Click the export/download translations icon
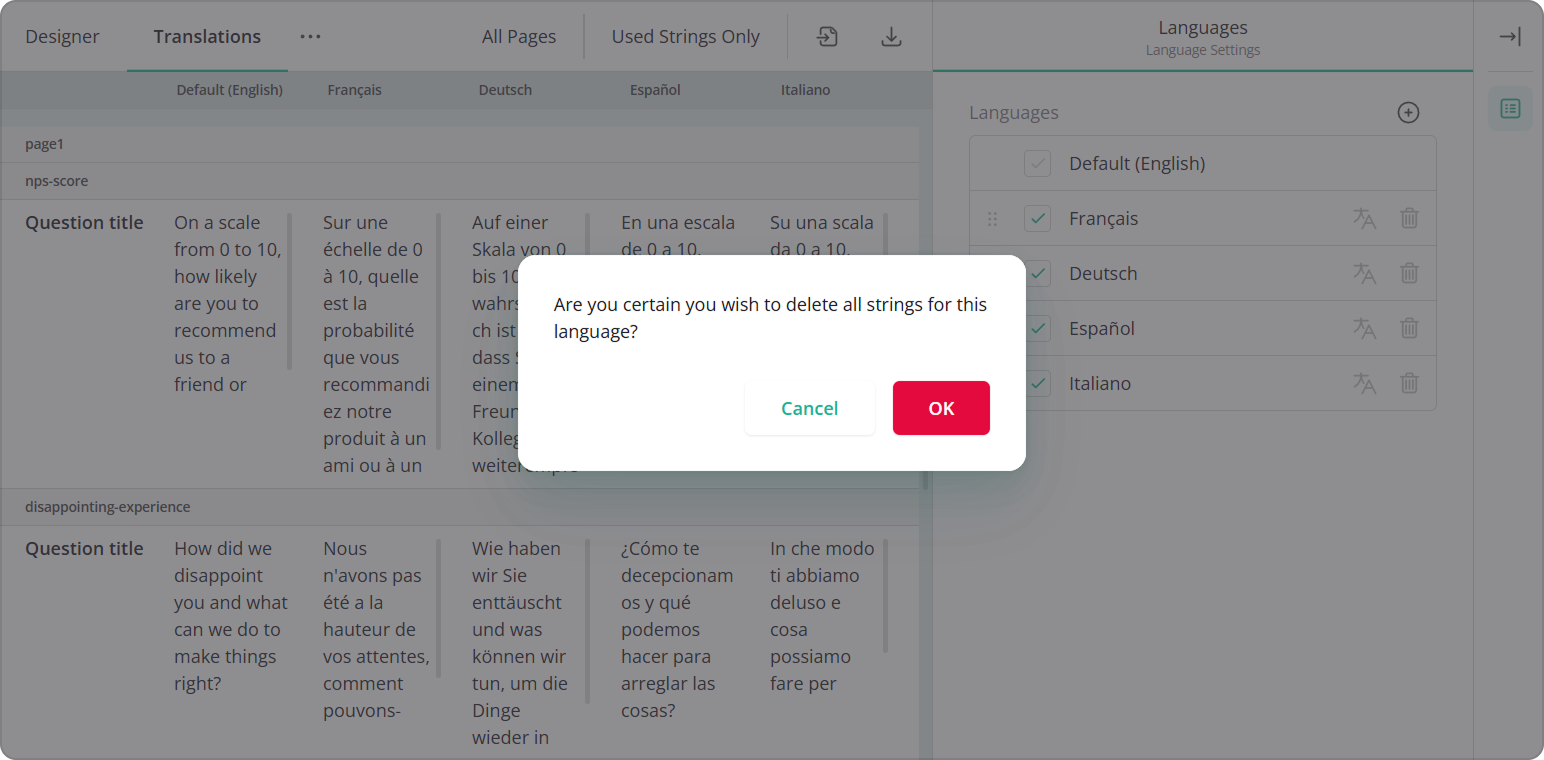This screenshot has height=760, width=1544. 890,36
